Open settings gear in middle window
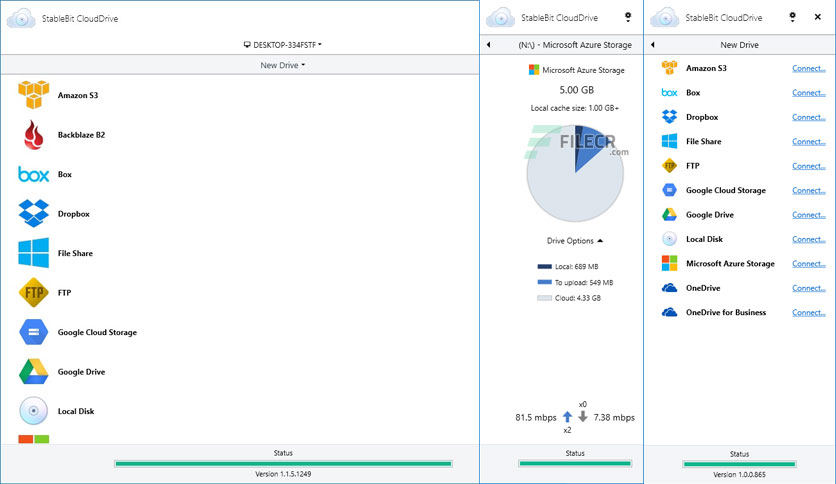836x484 pixels. [628, 18]
